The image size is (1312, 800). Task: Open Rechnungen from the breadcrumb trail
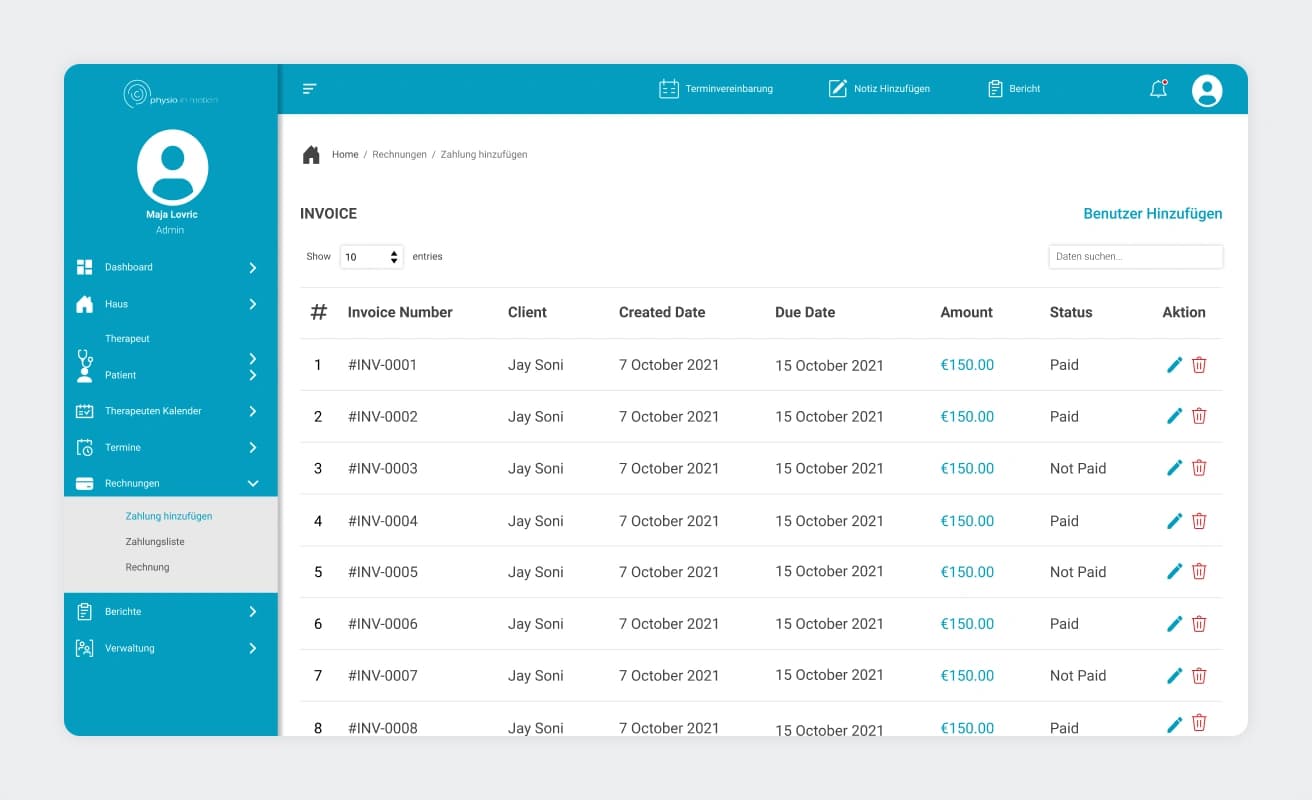click(x=399, y=154)
